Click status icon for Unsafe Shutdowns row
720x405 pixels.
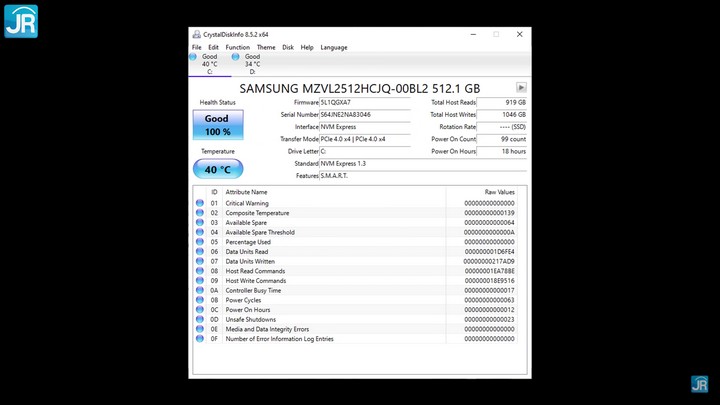click(200, 319)
